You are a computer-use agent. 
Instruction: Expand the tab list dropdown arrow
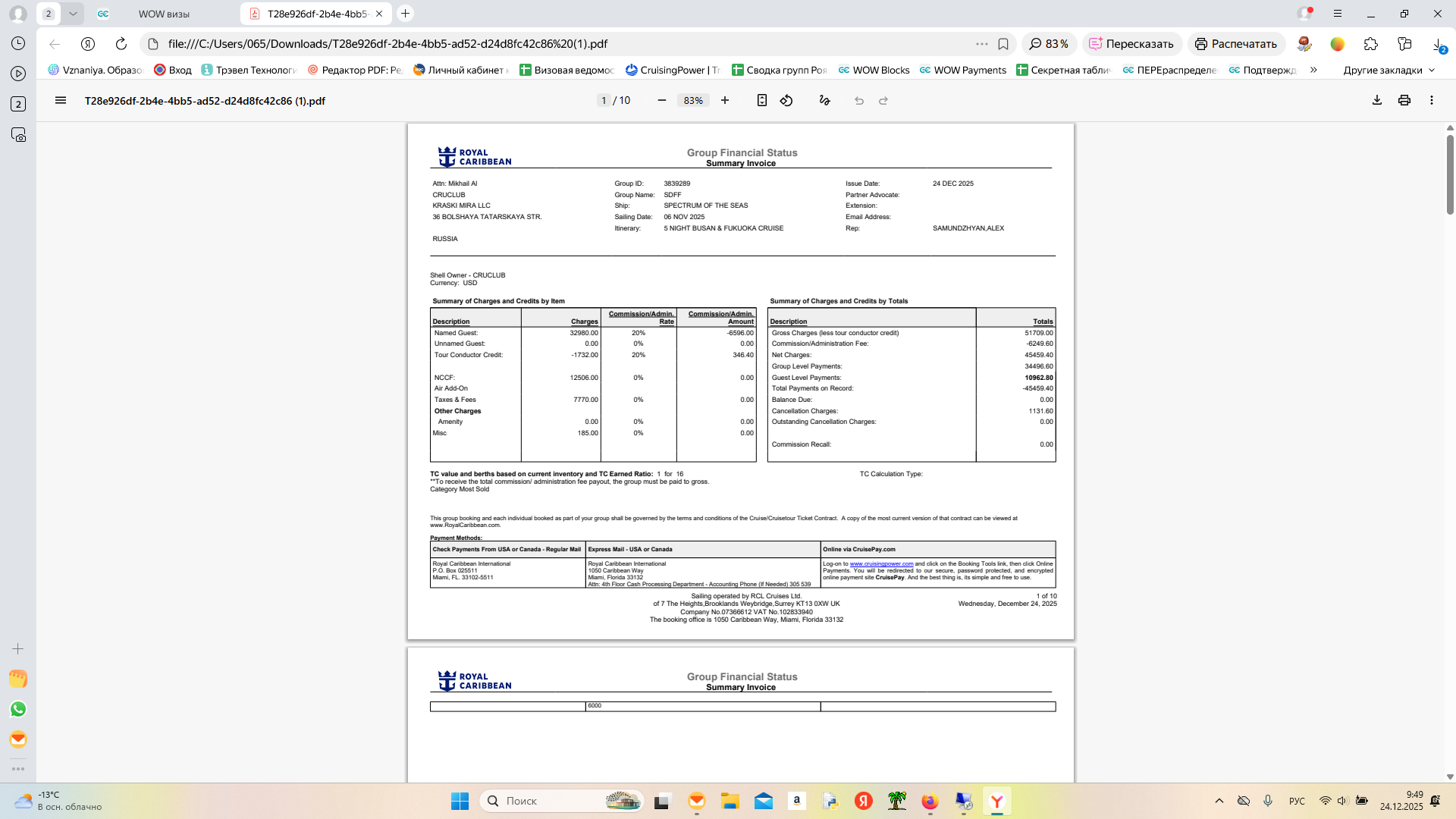(73, 14)
